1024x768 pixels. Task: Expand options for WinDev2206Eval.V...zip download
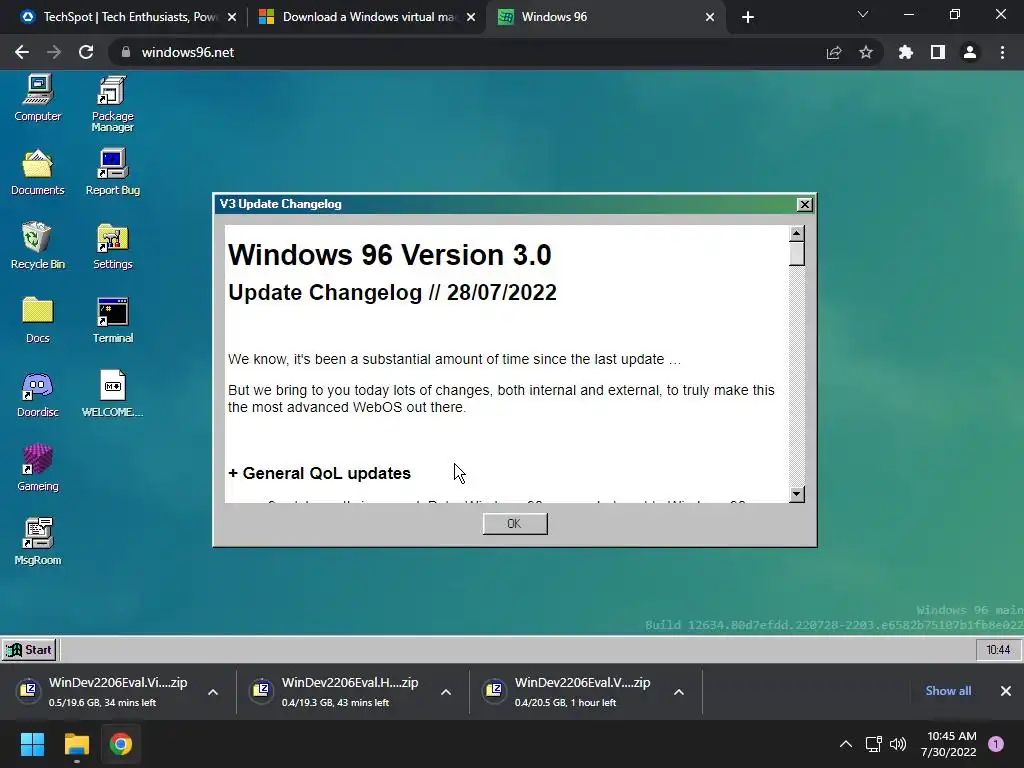click(x=679, y=692)
